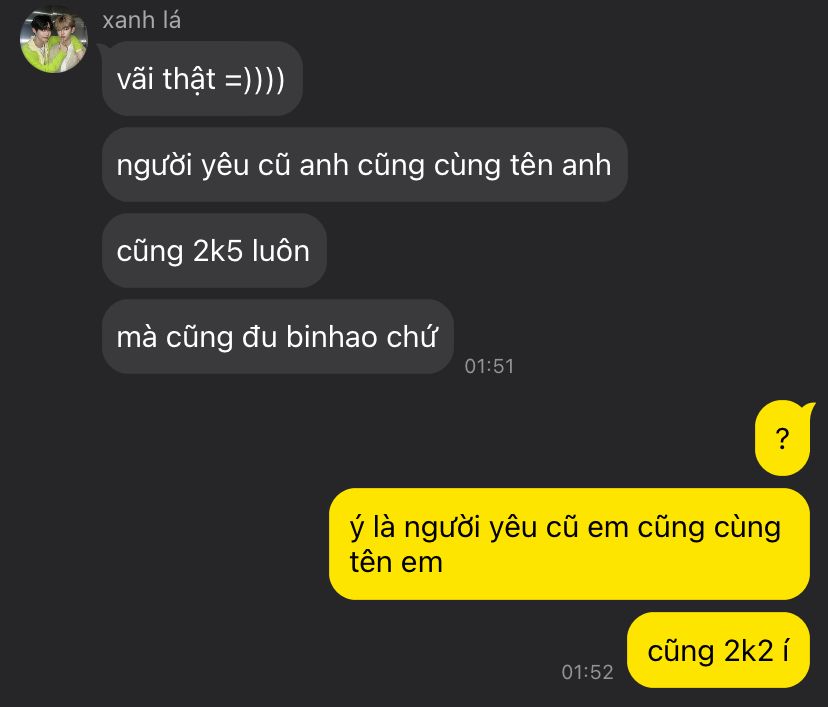828x707 pixels.
Task: Click the 01:52 timestamp
Action: pos(587,672)
